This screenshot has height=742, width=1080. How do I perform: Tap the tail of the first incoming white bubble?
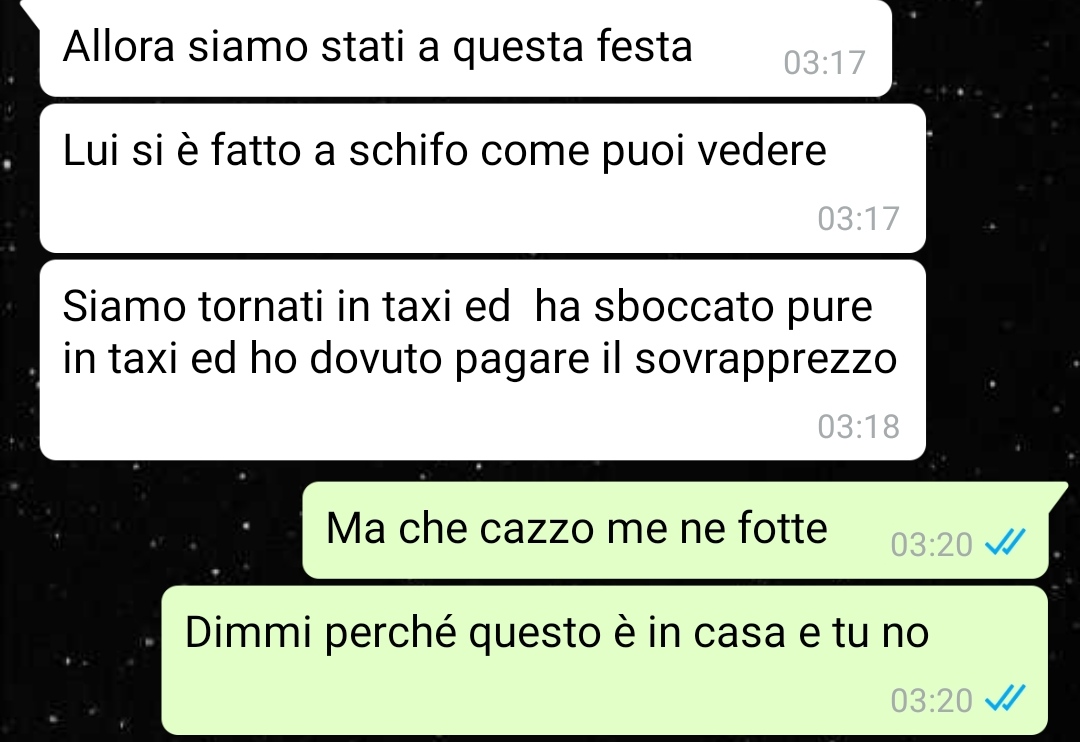pyautogui.click(x=31, y=10)
